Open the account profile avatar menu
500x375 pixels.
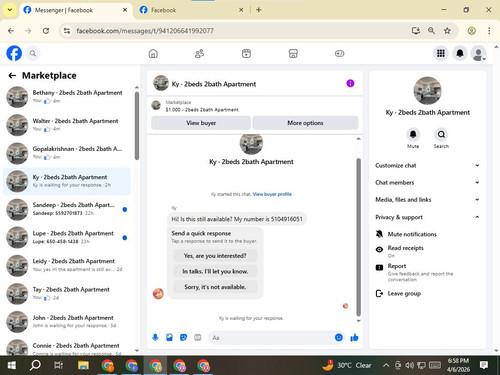479,53
